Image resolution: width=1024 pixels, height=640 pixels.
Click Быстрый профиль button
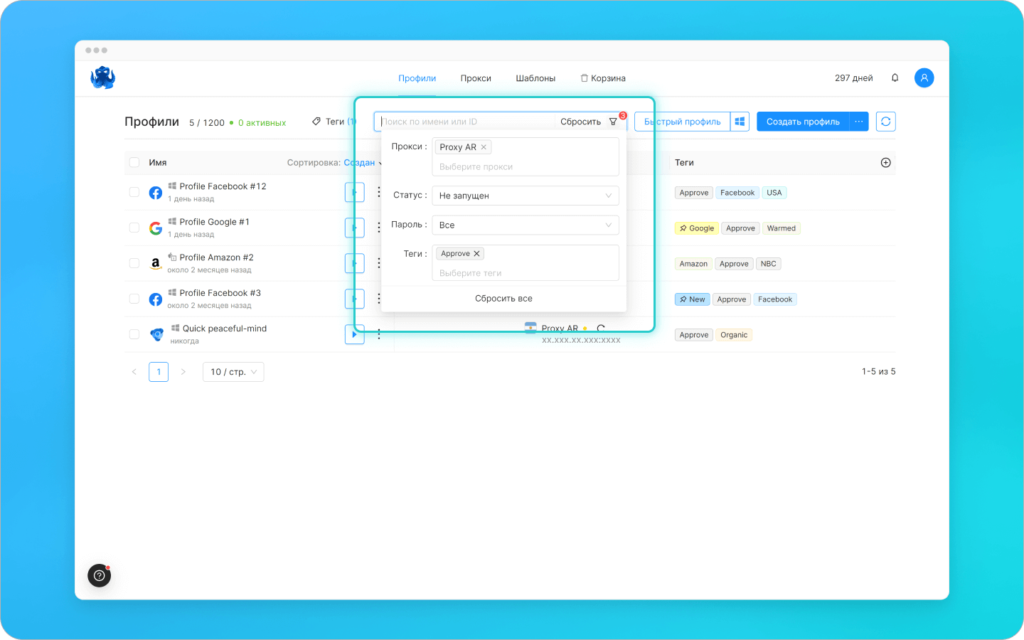point(682,121)
